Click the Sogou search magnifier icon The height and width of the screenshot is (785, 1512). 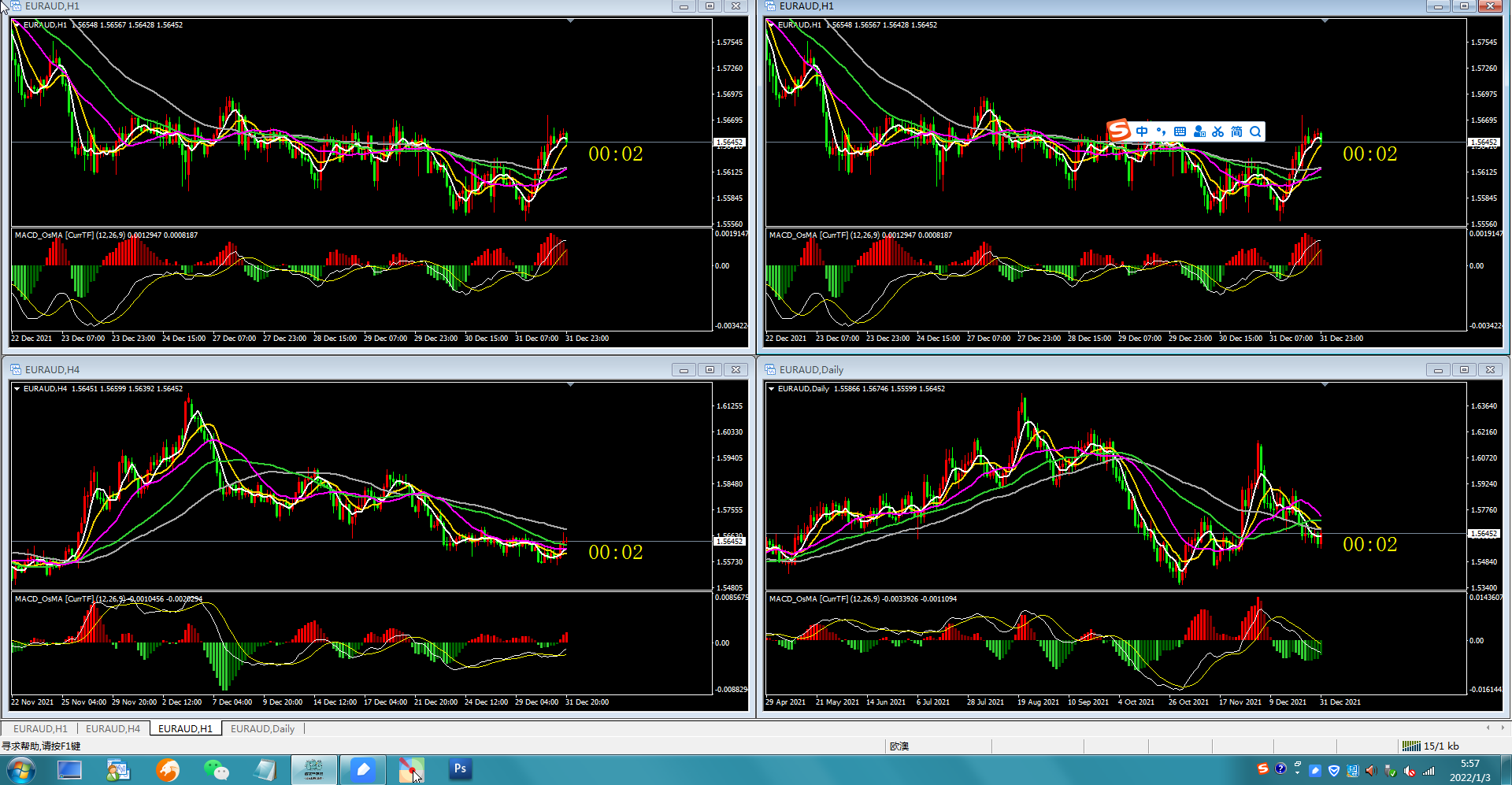[x=1256, y=131]
